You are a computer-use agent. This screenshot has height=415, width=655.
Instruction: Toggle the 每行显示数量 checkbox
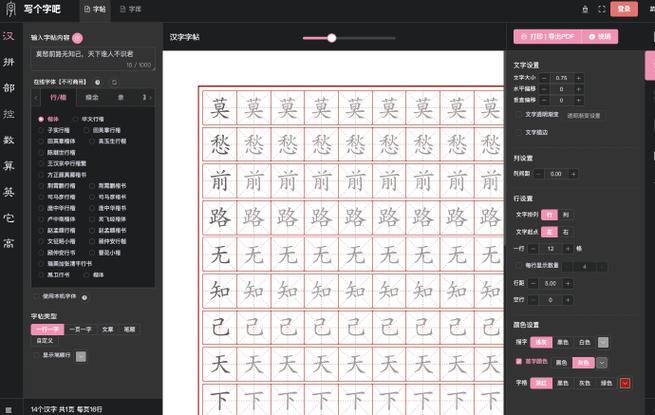click(519, 265)
